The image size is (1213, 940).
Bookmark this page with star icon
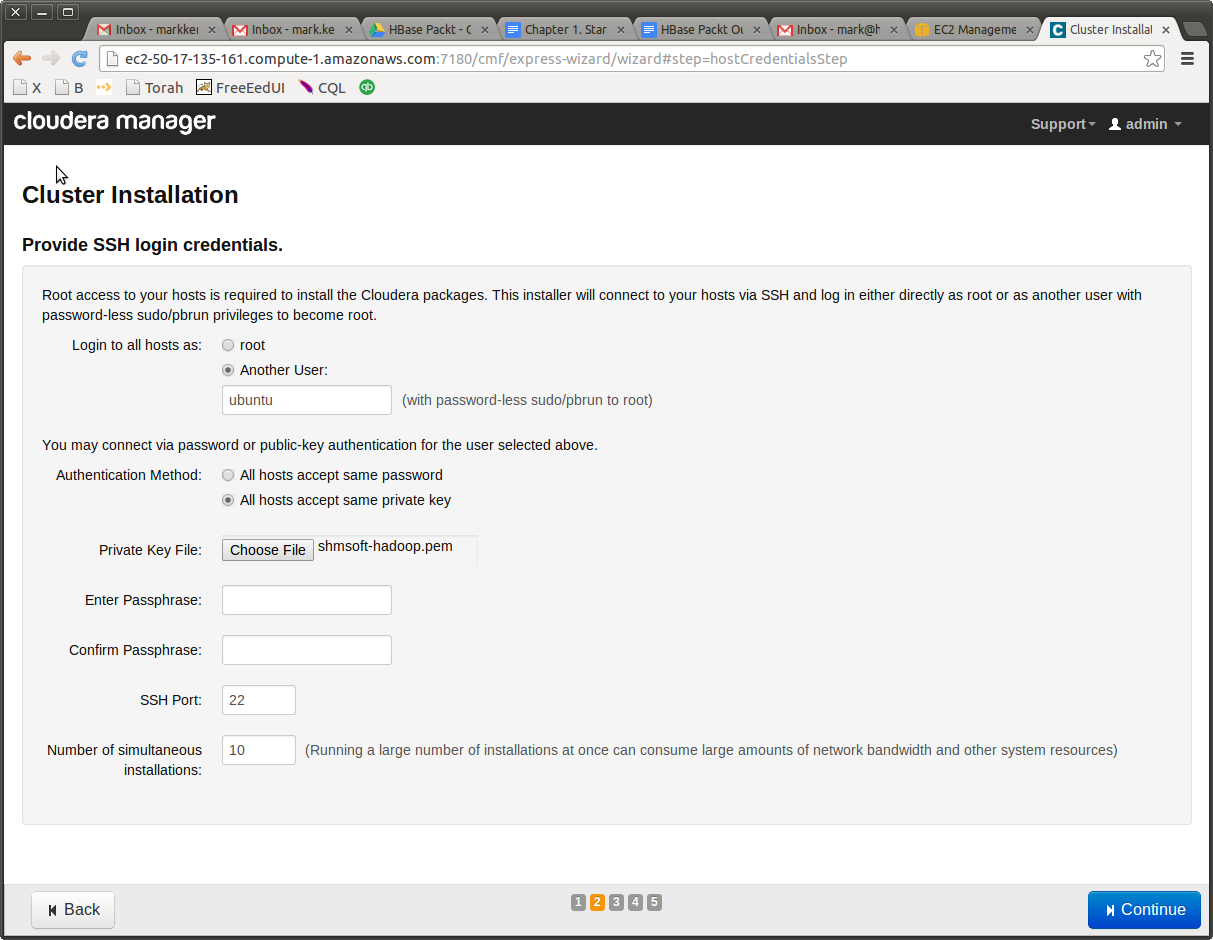[x=1153, y=59]
